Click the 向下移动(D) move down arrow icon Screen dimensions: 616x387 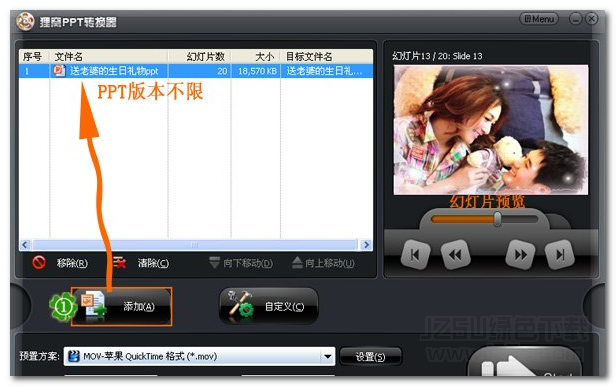point(214,262)
